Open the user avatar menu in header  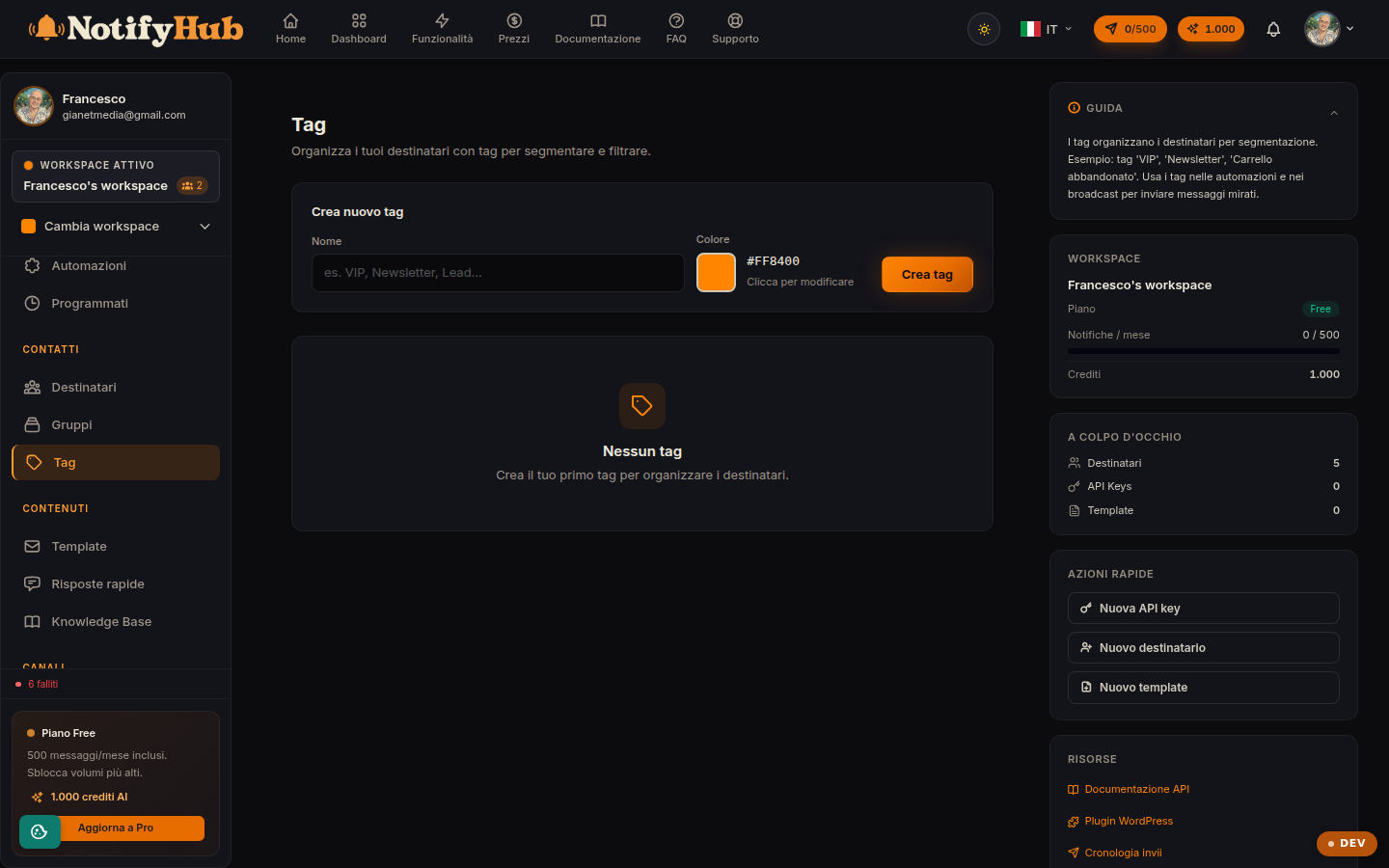(x=1329, y=29)
